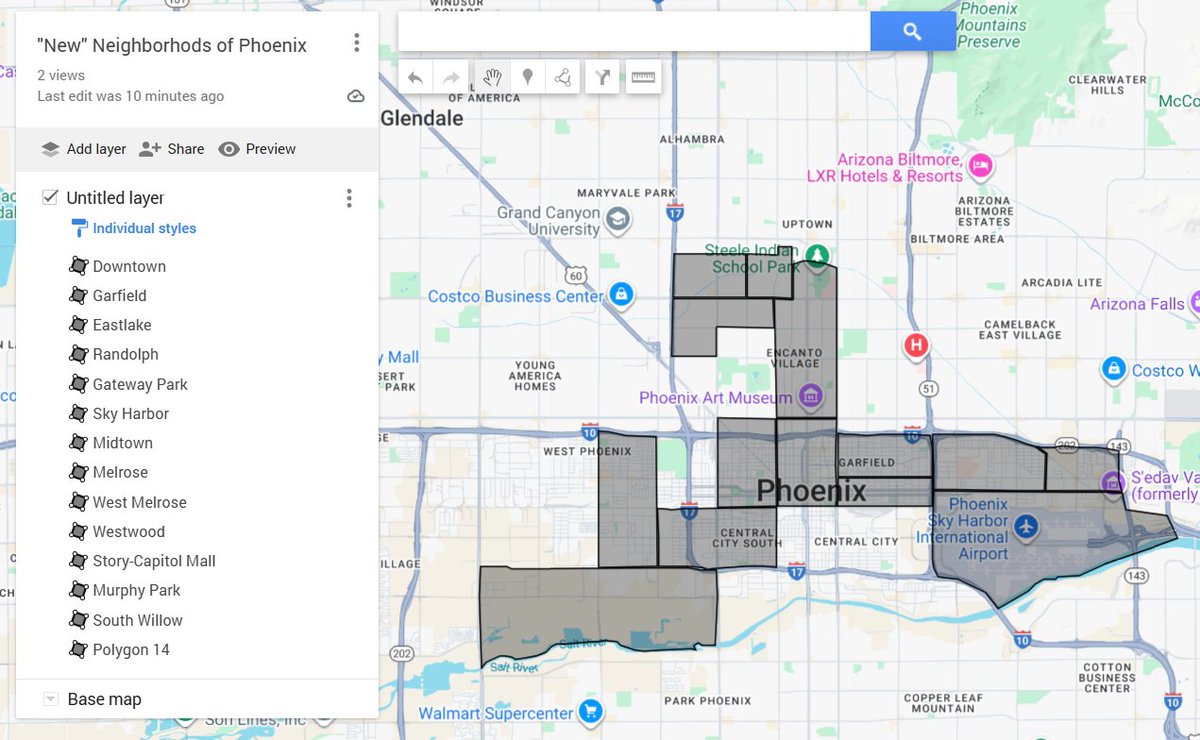Select Garfield polygon in layer list
This screenshot has width=1200, height=740.
(x=119, y=295)
